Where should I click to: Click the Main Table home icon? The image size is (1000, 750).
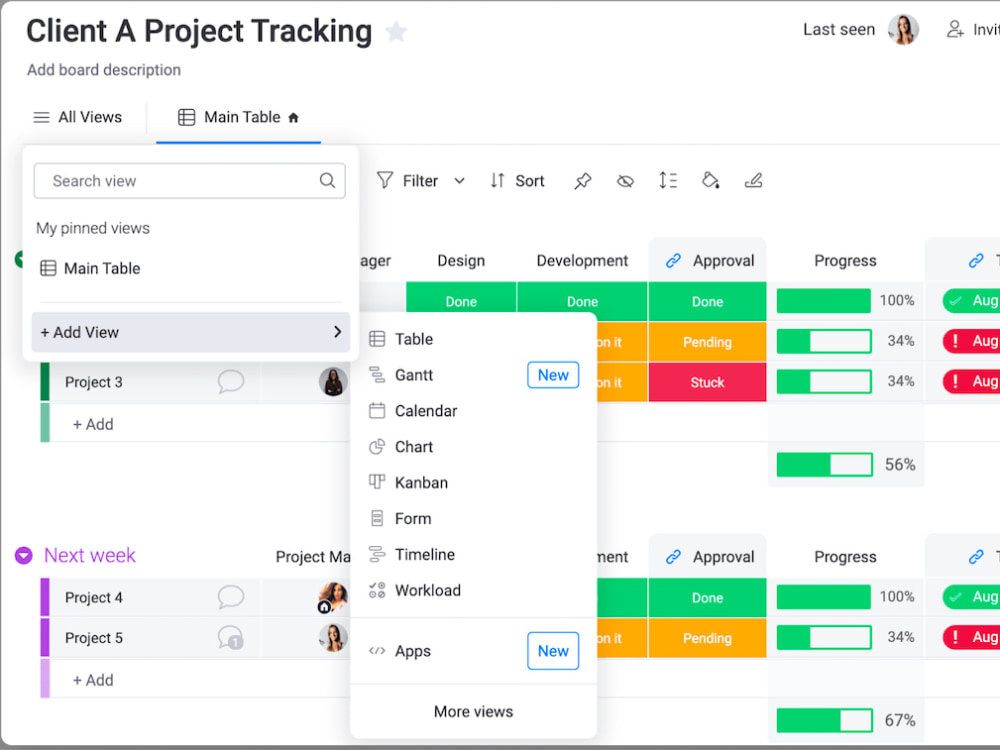click(293, 117)
